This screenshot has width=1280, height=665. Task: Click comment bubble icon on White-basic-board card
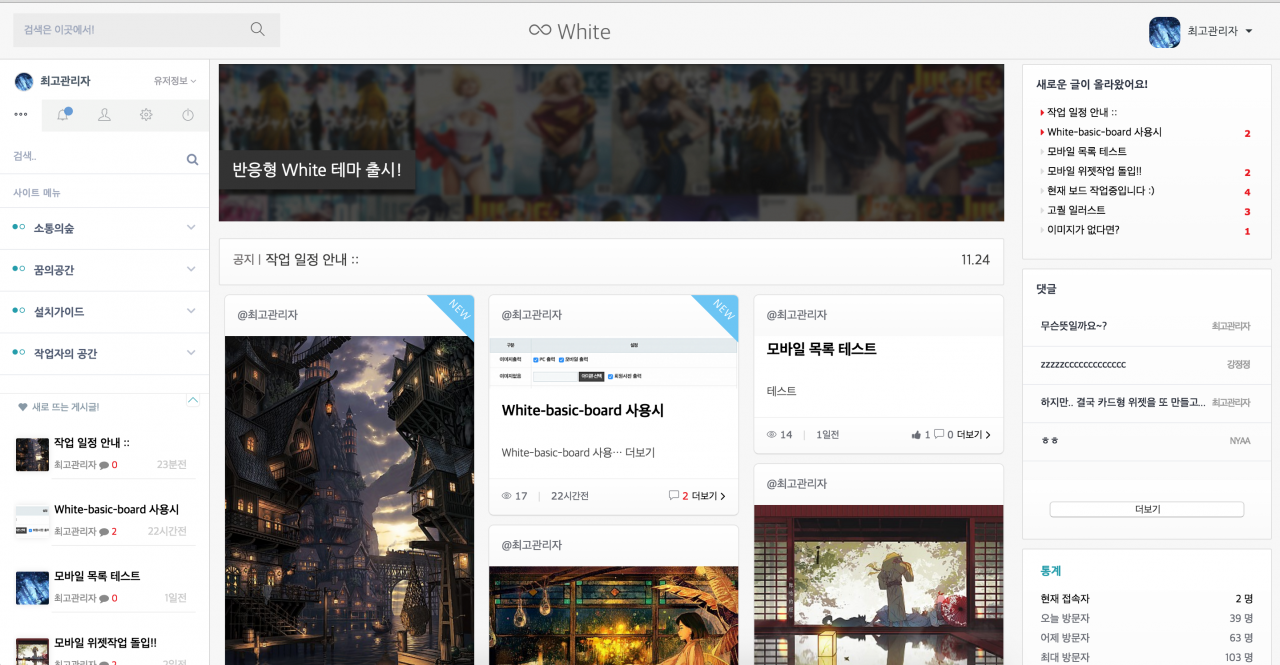tap(674, 496)
